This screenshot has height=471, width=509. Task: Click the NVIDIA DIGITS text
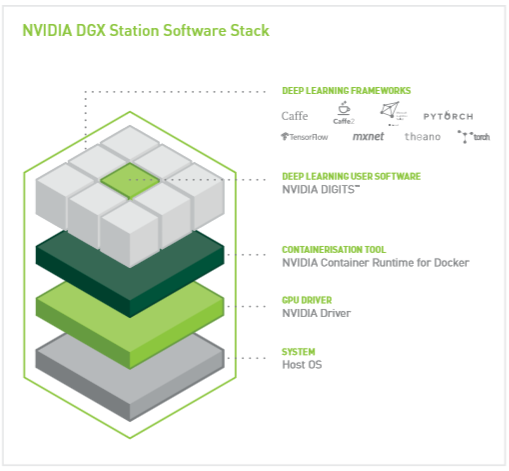(321, 189)
